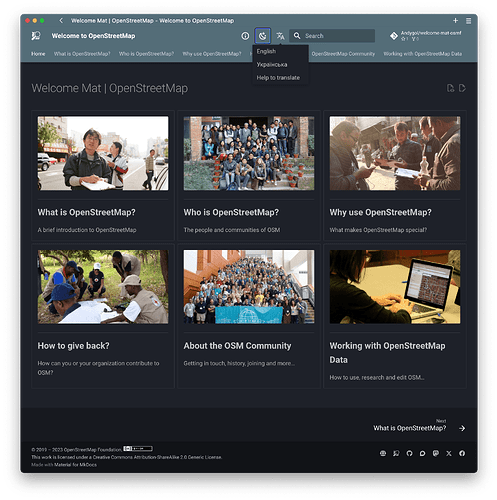Click the info circle icon in header
The image size is (497, 500).
coord(245,36)
